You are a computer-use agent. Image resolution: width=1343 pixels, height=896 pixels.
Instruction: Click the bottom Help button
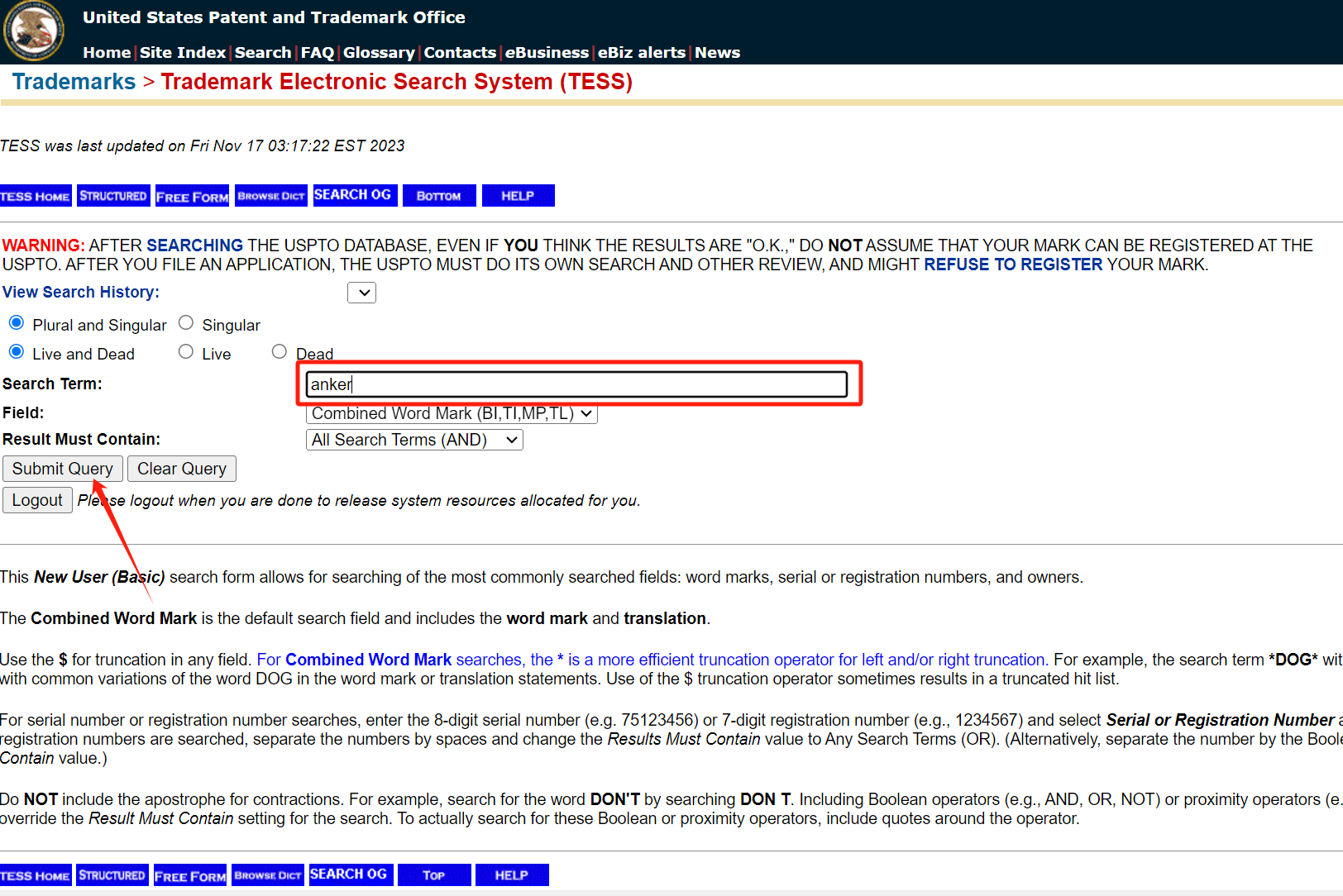pyautogui.click(x=512, y=875)
